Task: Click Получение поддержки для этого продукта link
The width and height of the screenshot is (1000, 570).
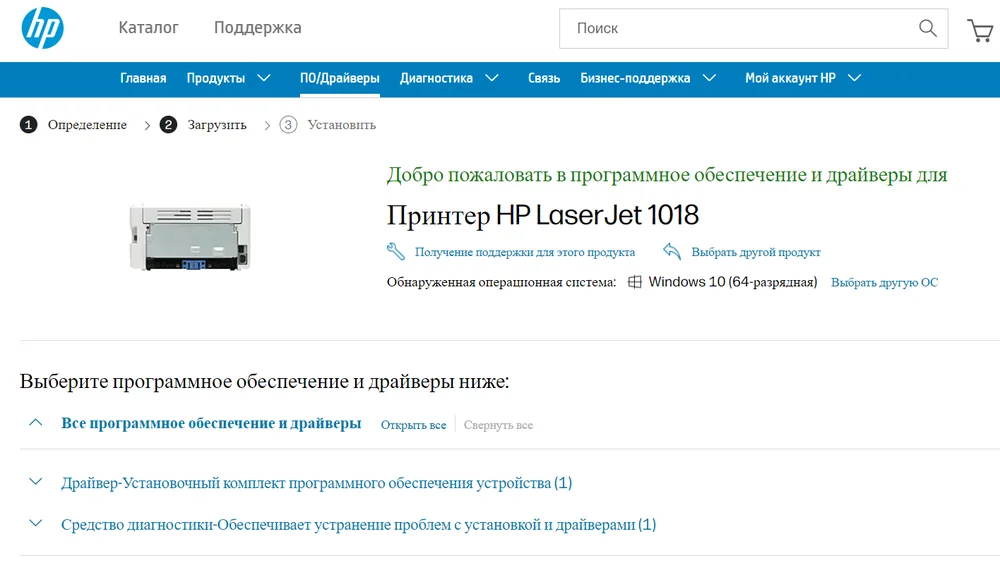Action: pos(525,252)
